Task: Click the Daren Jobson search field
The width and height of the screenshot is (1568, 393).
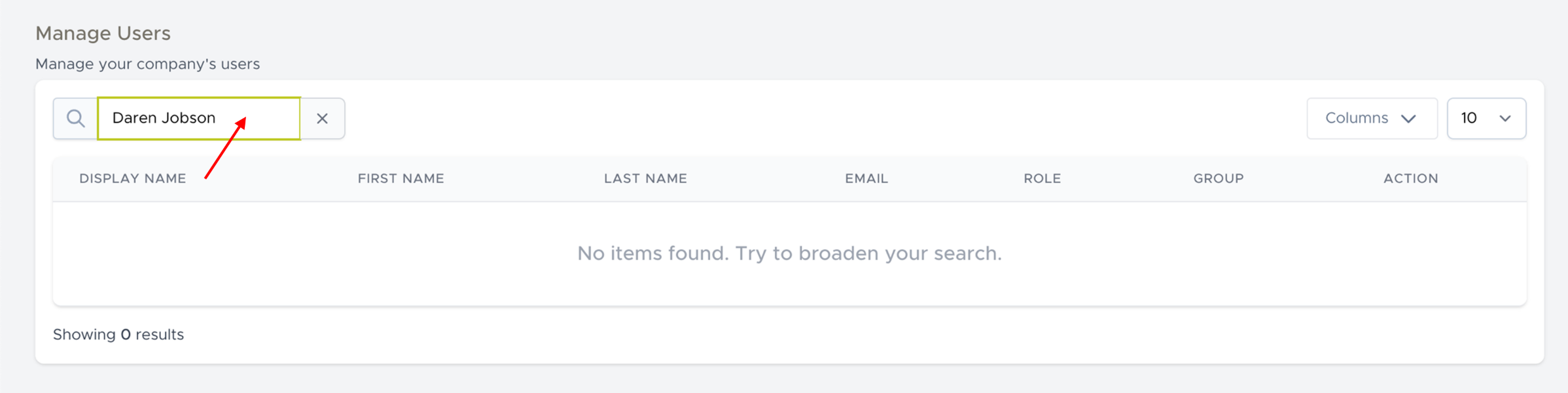Action: pyautogui.click(x=198, y=119)
